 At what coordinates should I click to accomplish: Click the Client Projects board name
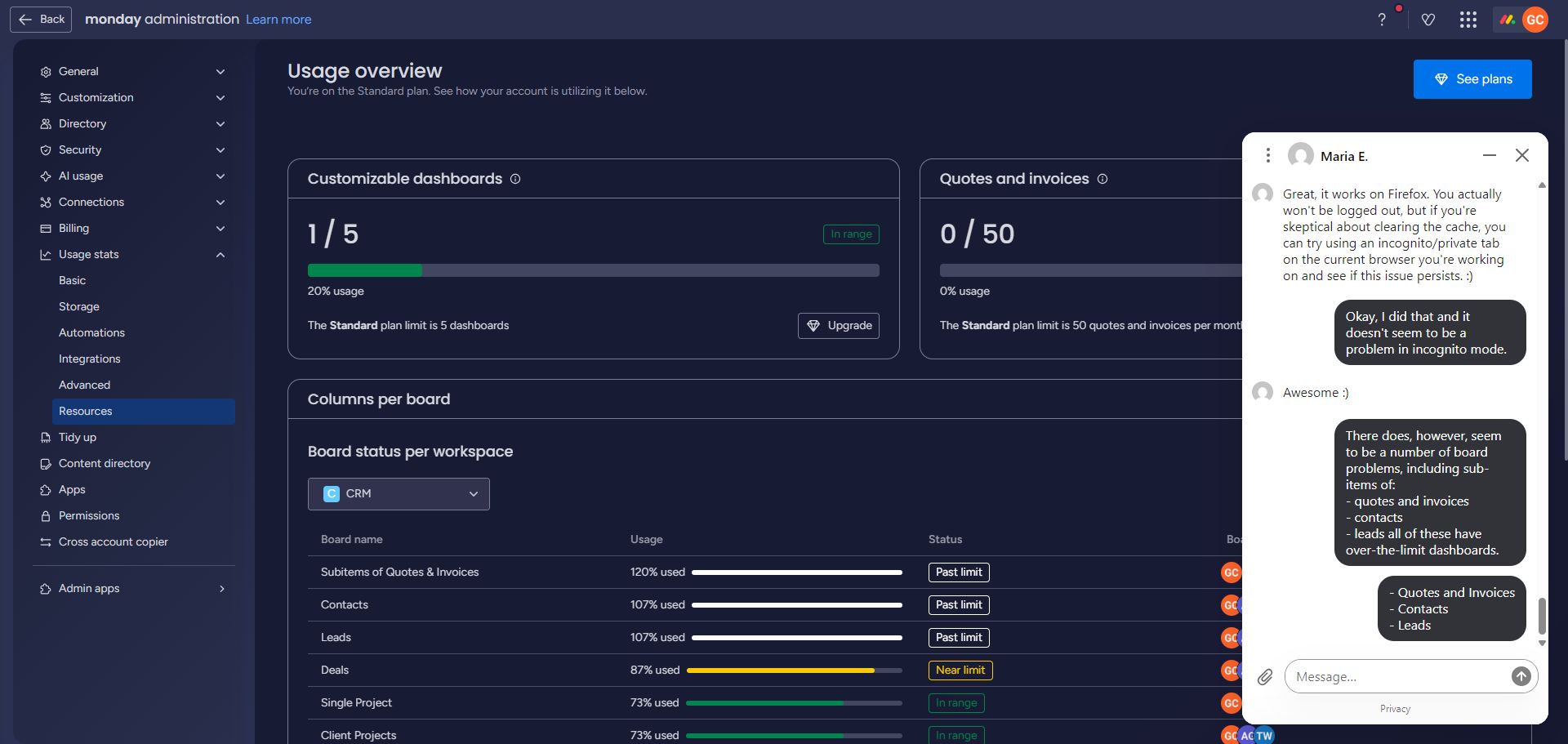tap(359, 736)
